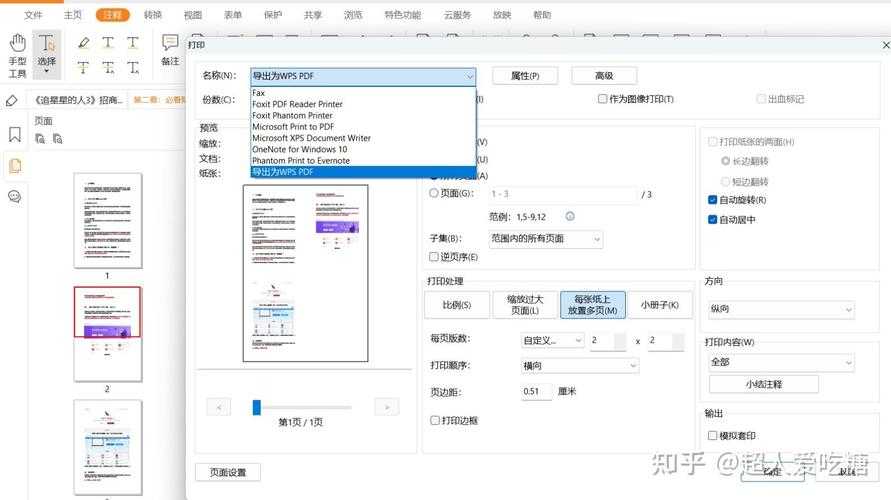891x500 pixels.
Task: Select the 小册子(K) booklet button
Action: pyautogui.click(x=660, y=305)
